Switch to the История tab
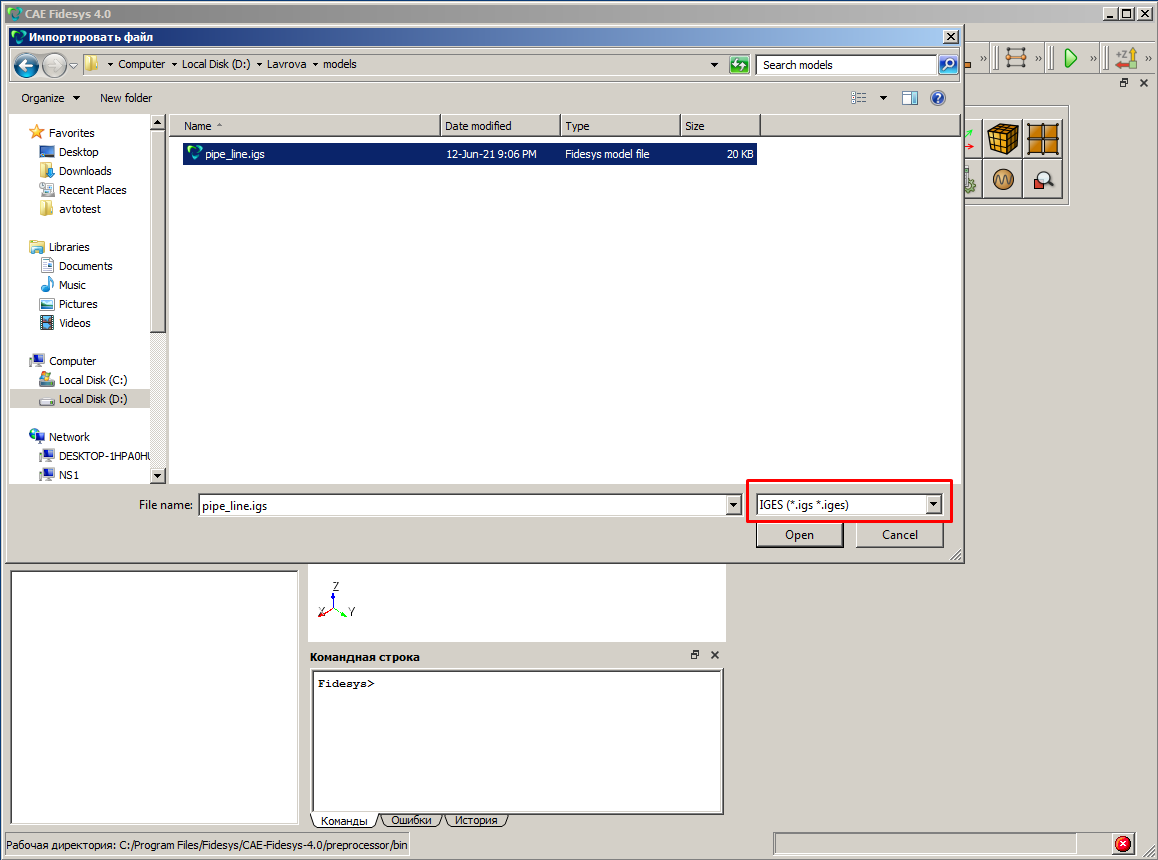The width and height of the screenshot is (1158, 860). [476, 820]
